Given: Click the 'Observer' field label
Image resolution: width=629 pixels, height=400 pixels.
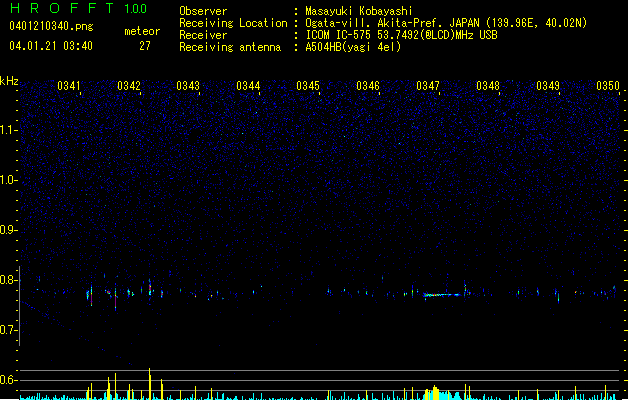Looking at the screenshot, I should click(203, 11).
